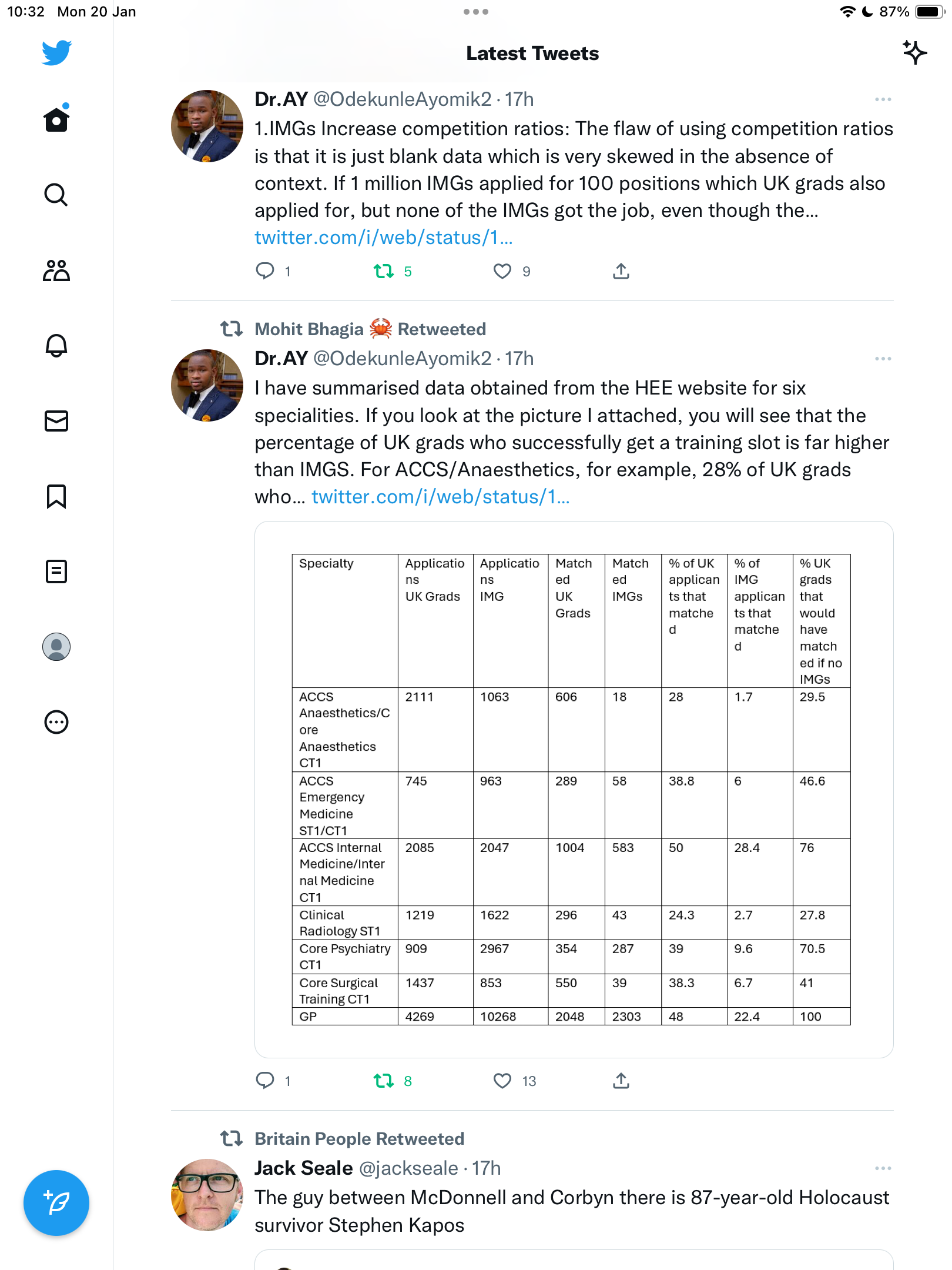952x1270 pixels.
Task: Toggle the sparkle top tweets switcher icon
Action: (x=914, y=53)
